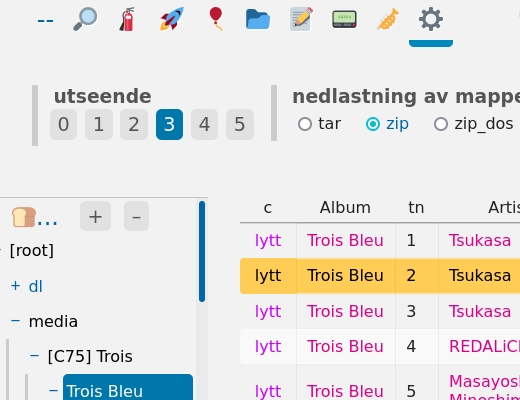The image size is (520, 400).
Task: Click the bread breadcrumb icon in sidebar
Action: [23, 217]
